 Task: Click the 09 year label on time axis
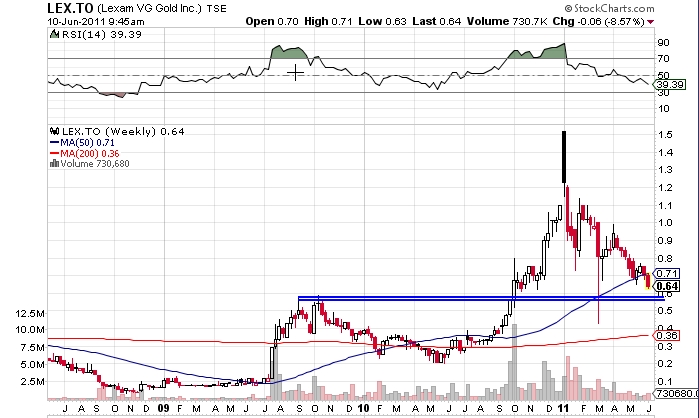tap(164, 408)
